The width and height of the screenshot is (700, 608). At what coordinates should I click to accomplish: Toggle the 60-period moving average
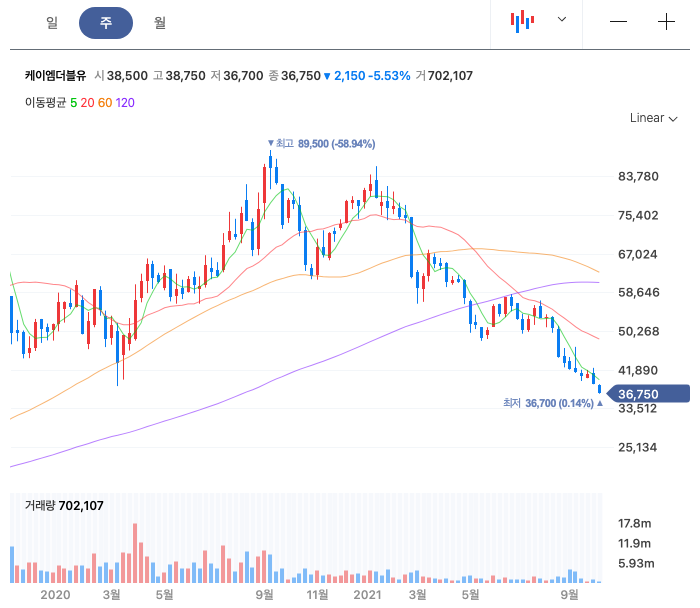(x=105, y=103)
